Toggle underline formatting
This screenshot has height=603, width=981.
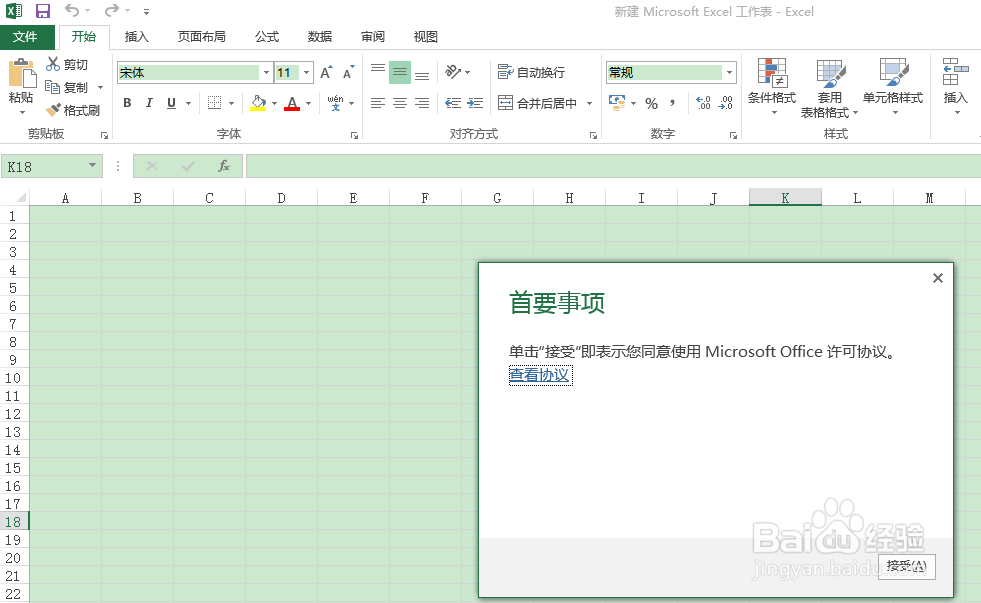(171, 103)
